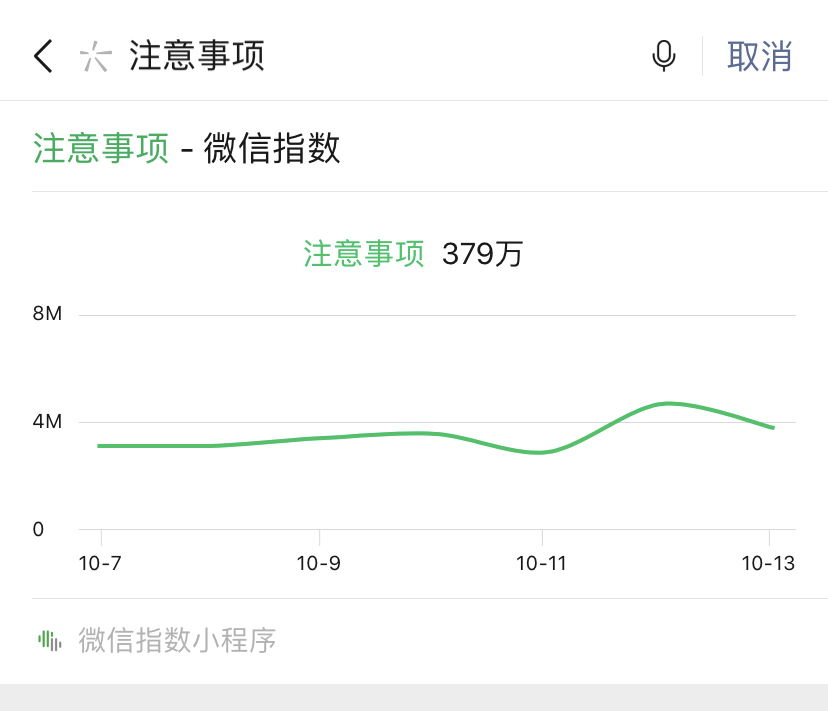This screenshot has width=828, height=711.
Task: Tap the search sparkle icon
Action: tap(96, 57)
